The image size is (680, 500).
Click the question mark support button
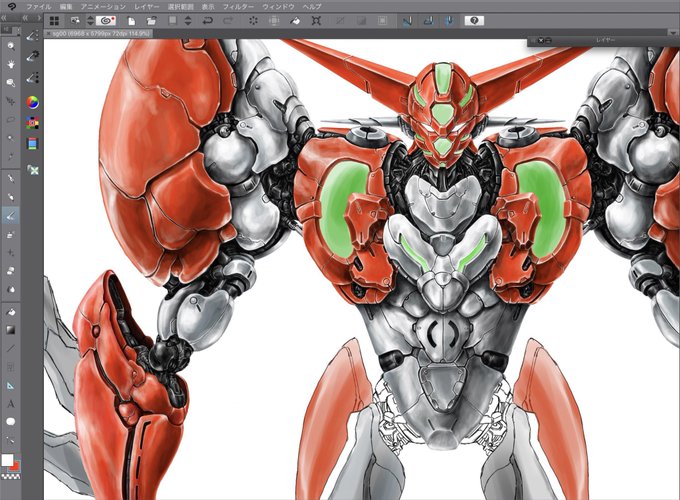(x=474, y=20)
